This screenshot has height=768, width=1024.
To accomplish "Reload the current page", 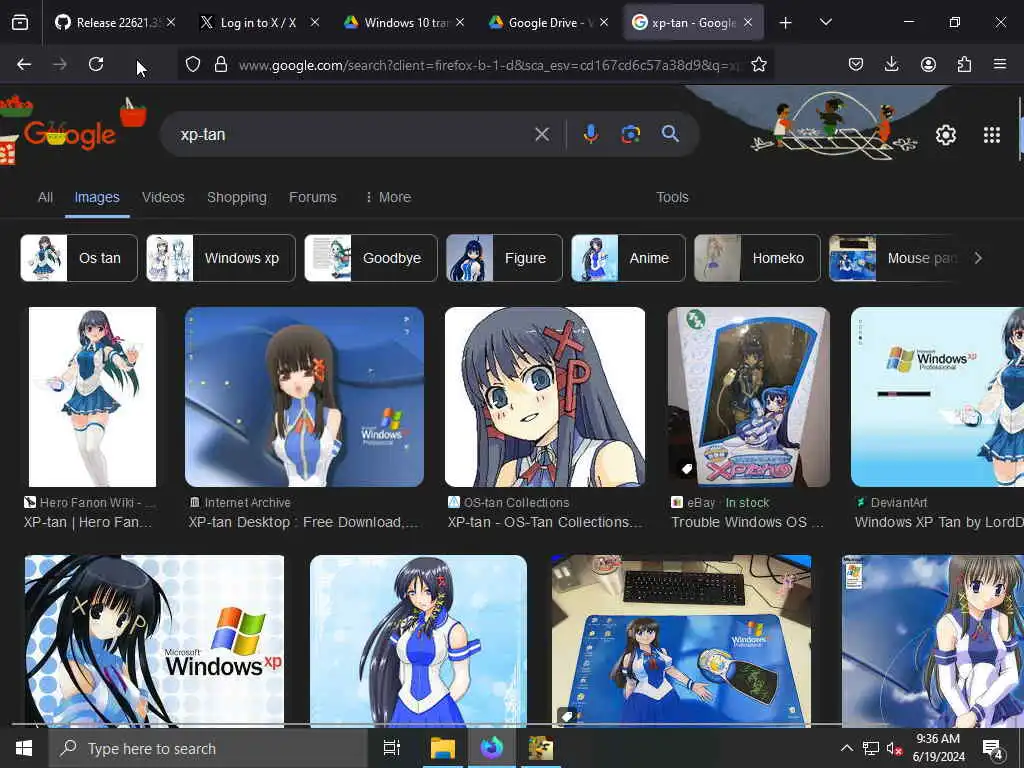I will coord(96,64).
